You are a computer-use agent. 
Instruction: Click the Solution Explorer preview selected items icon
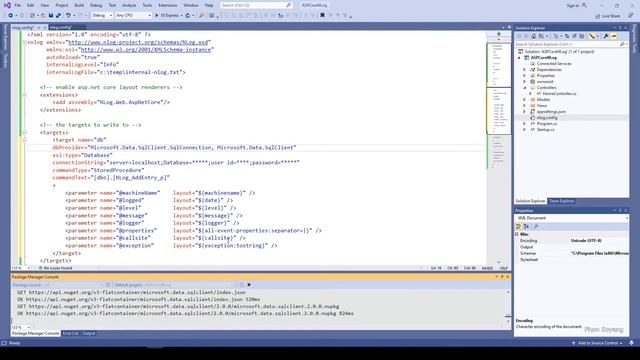(614, 36)
